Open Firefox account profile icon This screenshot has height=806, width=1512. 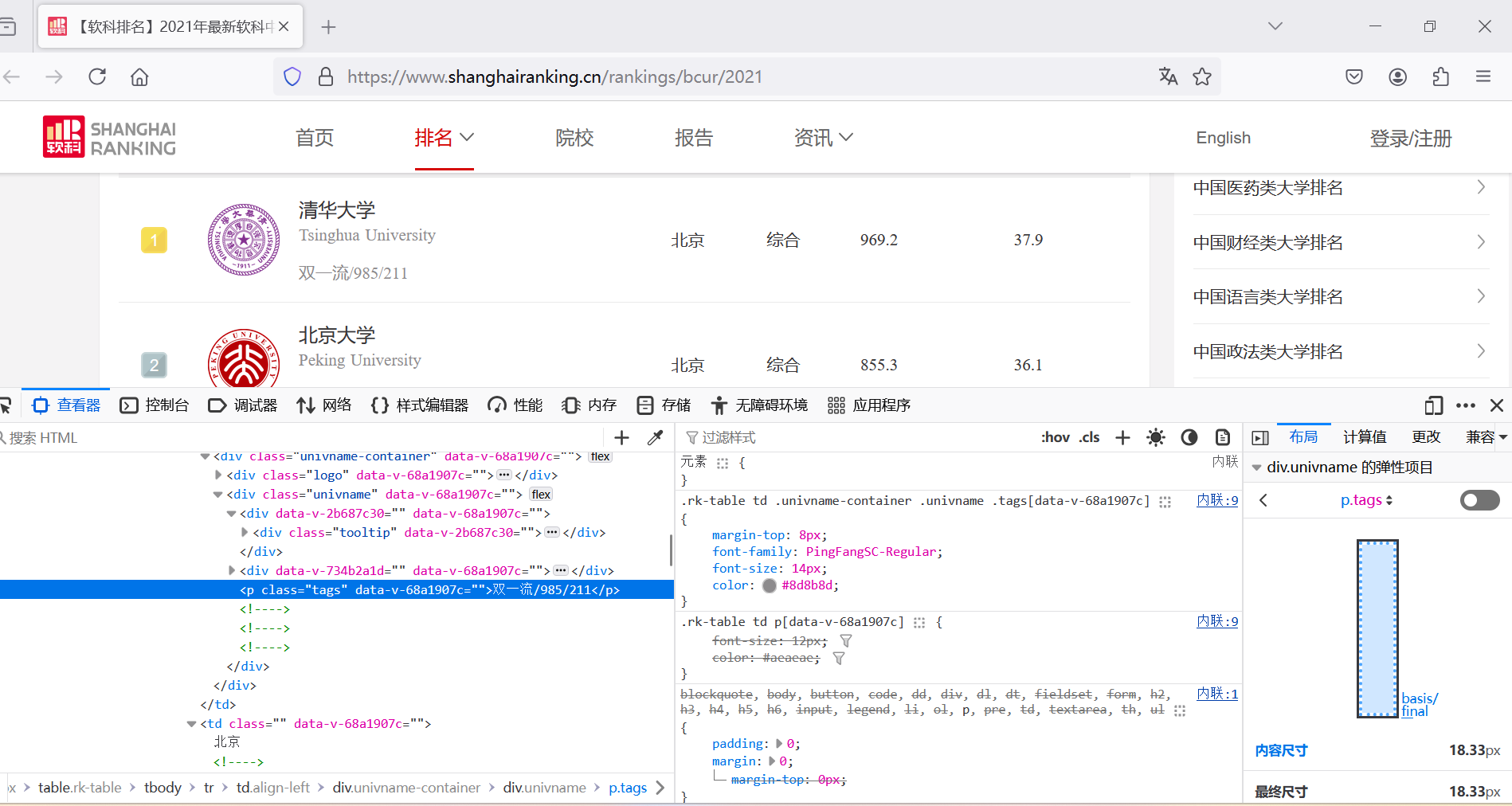coord(1397,76)
